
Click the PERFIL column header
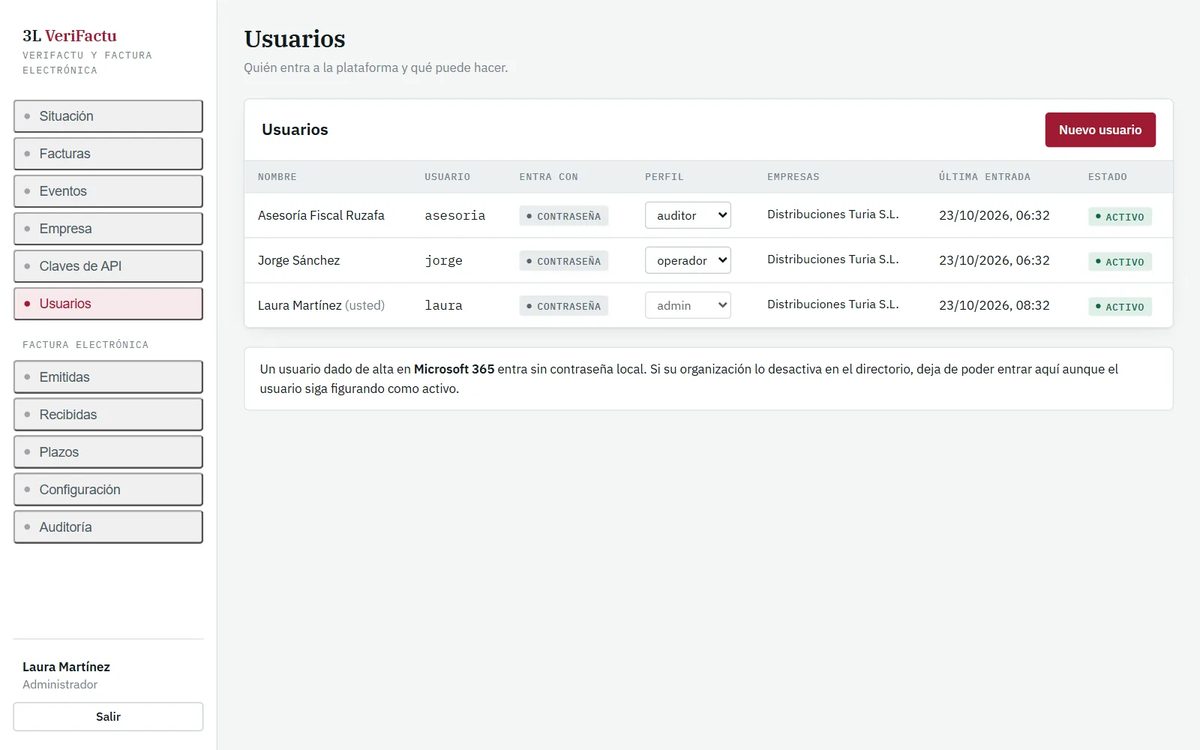(x=664, y=177)
